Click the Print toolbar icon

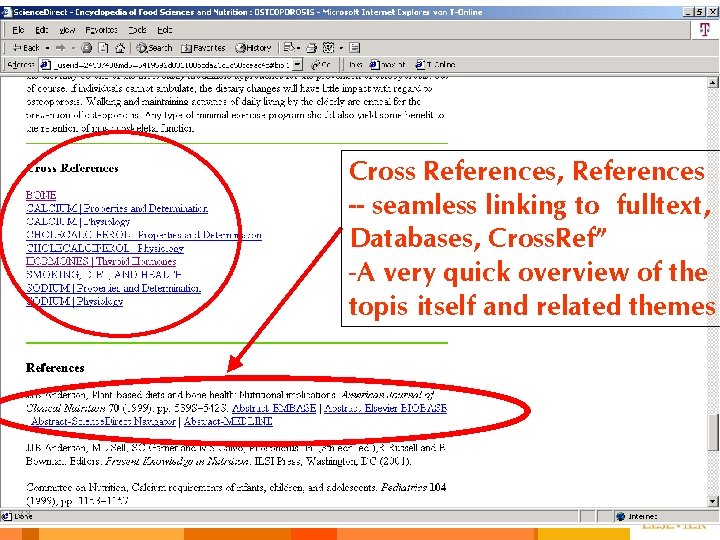click(x=312, y=48)
